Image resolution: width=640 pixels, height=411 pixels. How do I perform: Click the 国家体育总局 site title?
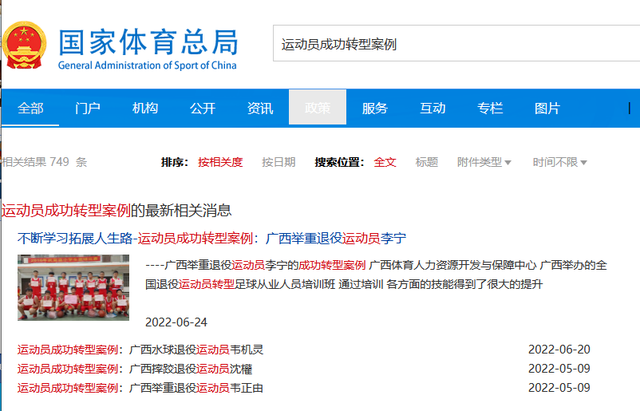[148, 42]
